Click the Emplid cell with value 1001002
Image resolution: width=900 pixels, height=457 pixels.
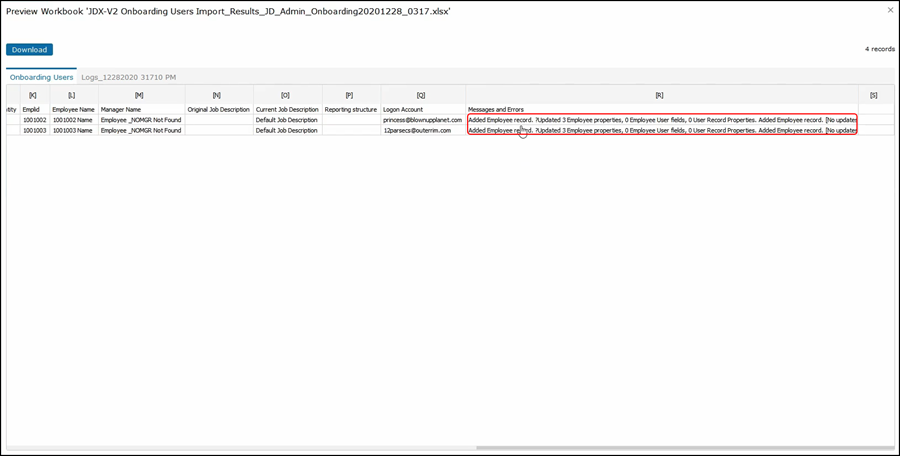click(35, 120)
